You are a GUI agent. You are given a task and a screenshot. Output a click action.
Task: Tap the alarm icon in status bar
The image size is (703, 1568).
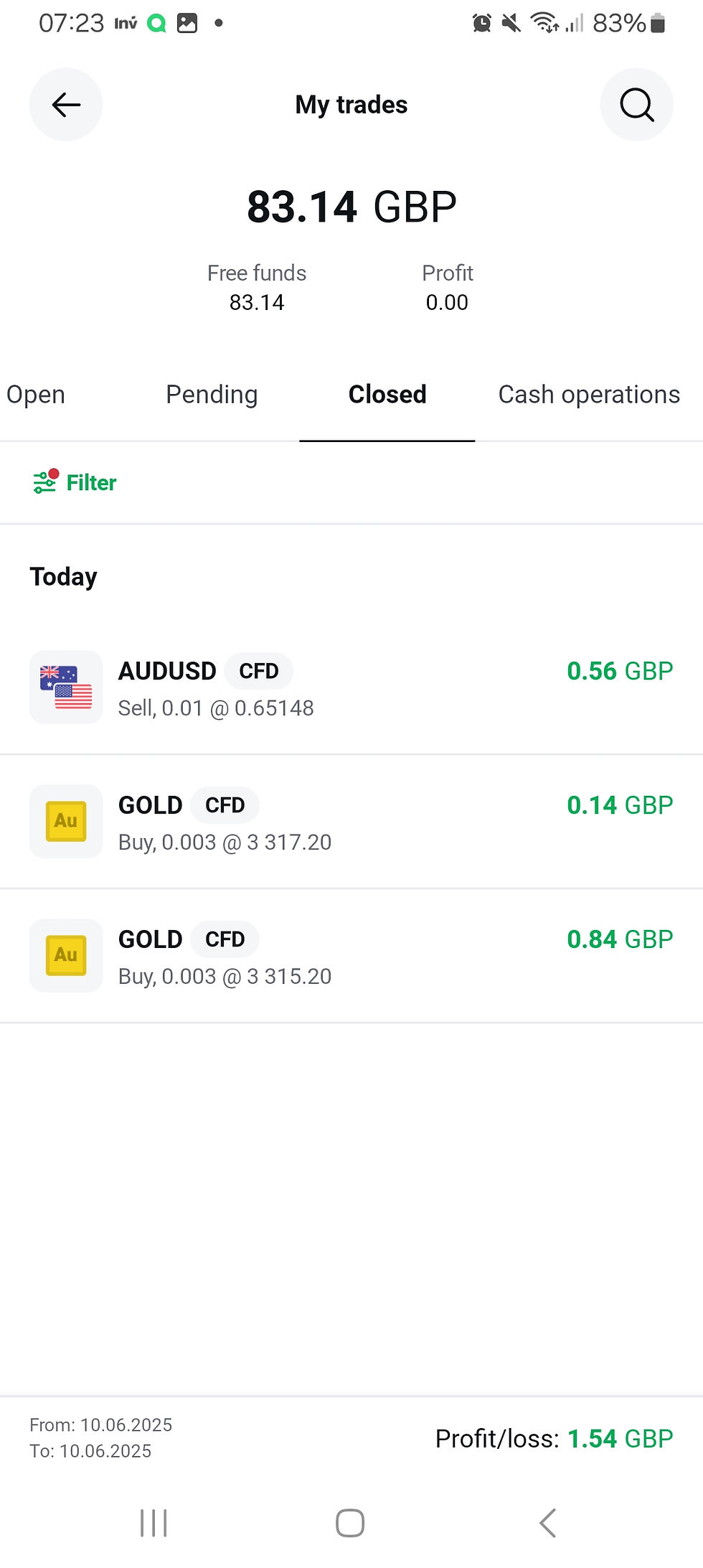click(482, 23)
